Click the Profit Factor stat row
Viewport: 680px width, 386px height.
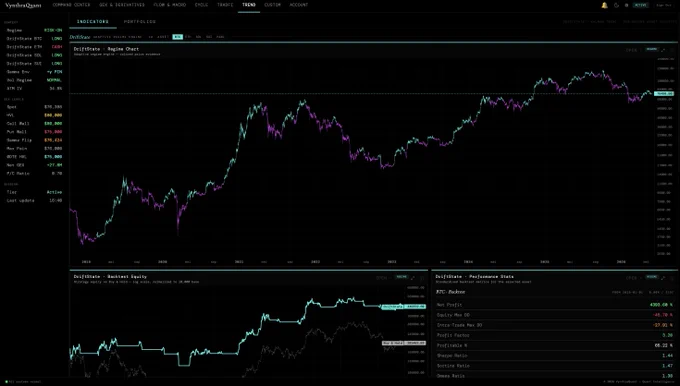(554, 335)
